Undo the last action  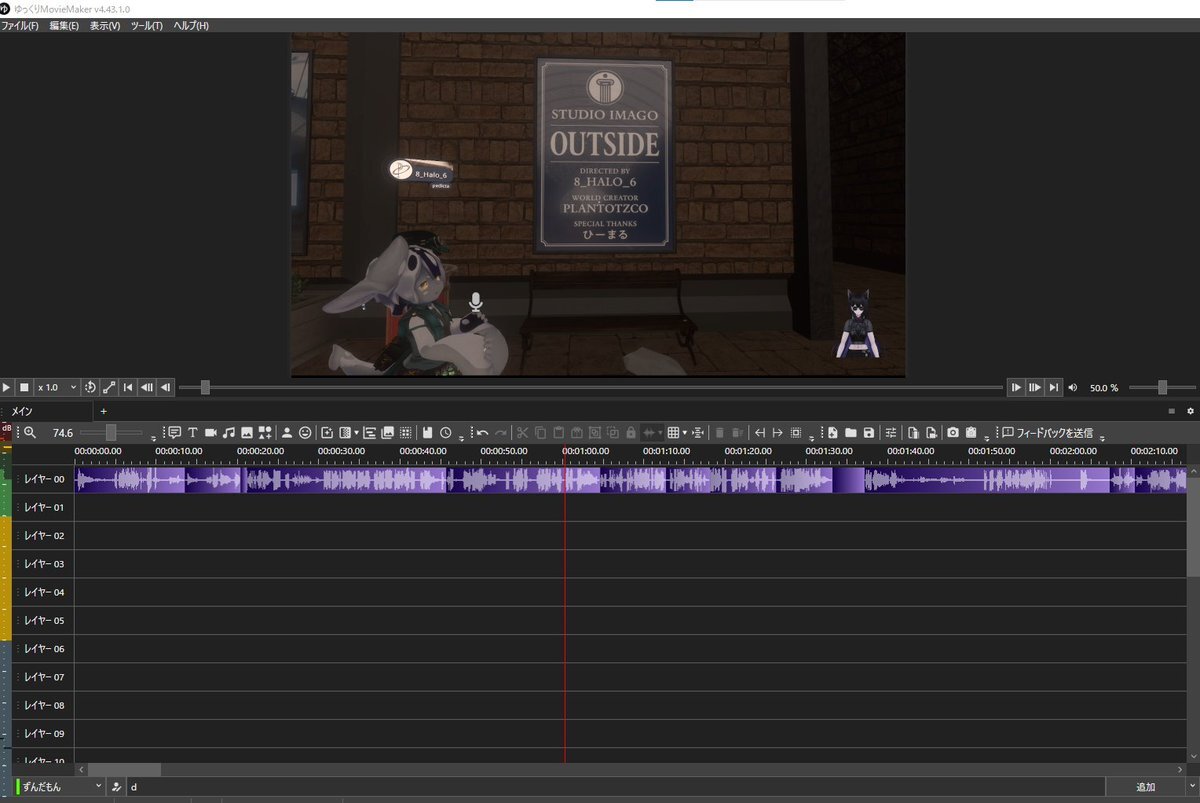pyautogui.click(x=482, y=432)
